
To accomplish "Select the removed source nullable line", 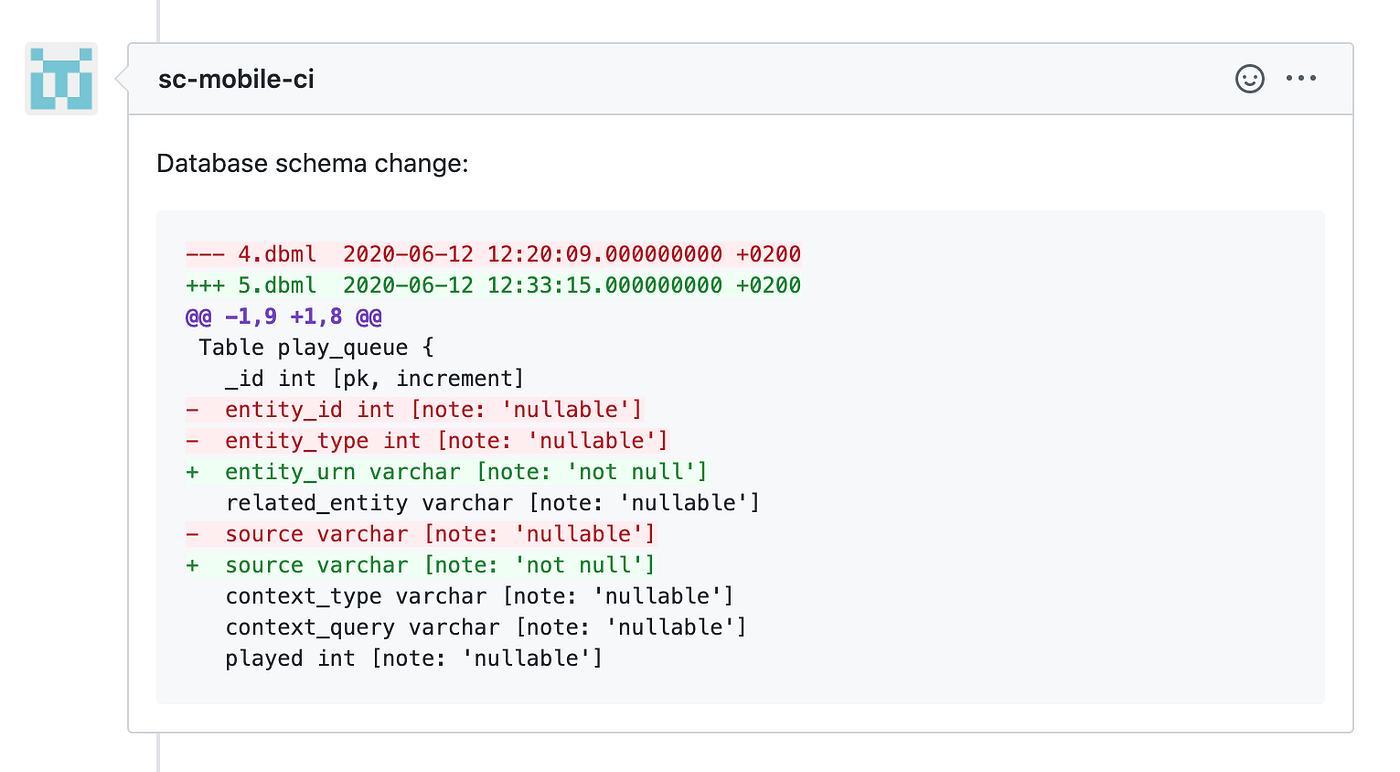I will pyautogui.click(x=420, y=533).
